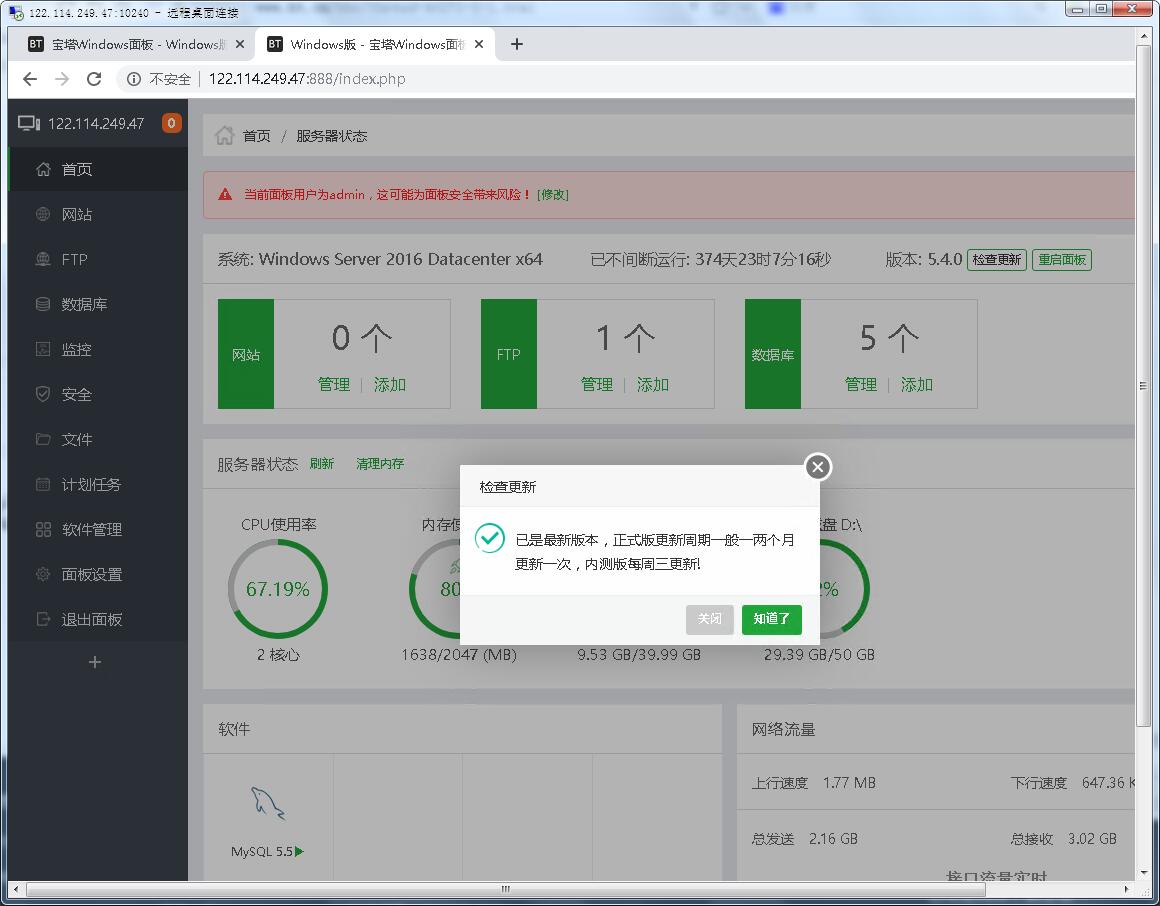Click the monitoring icon beside 监控

[x=43, y=349]
